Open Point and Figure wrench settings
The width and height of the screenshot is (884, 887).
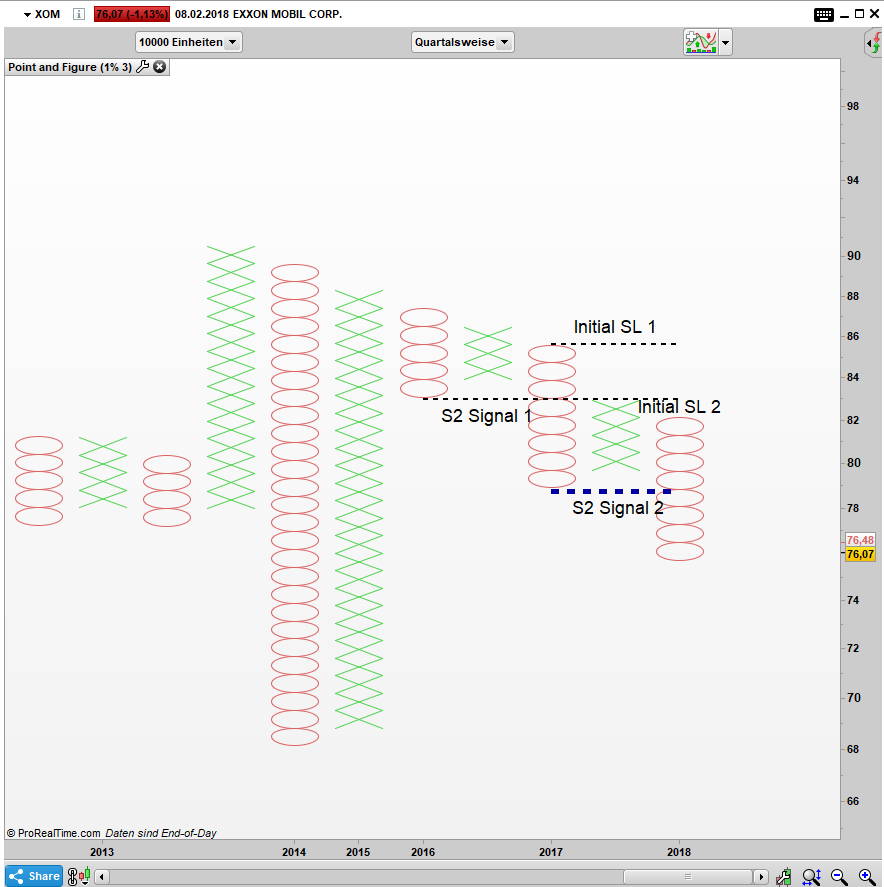tap(142, 67)
